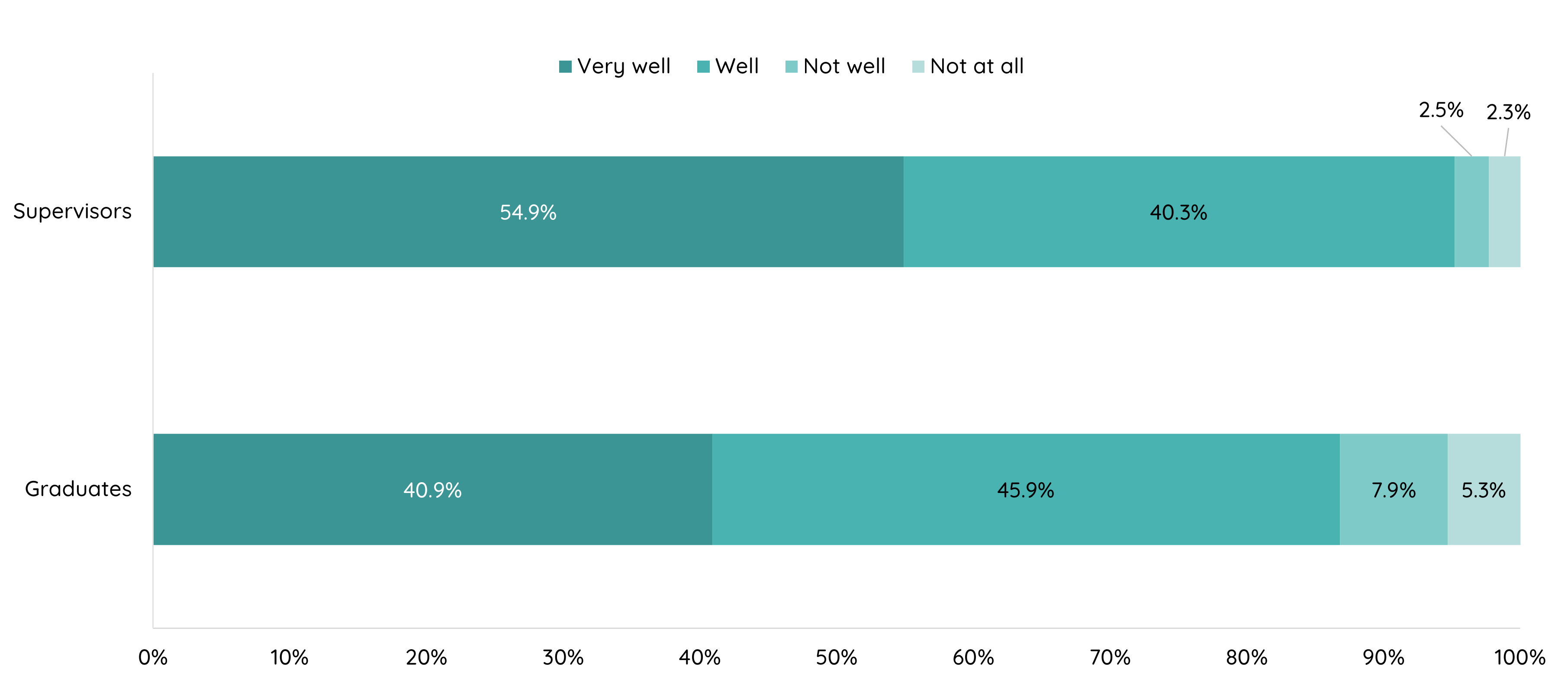Click the Graduates 5.3% Not at all segment

coord(1483,489)
